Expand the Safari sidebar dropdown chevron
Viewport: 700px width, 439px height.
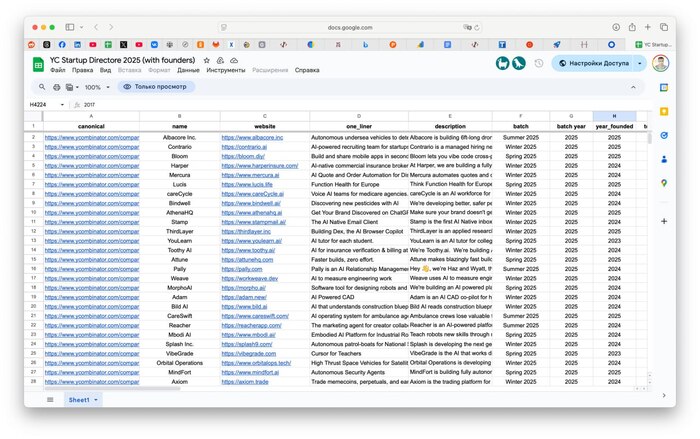pos(81,27)
